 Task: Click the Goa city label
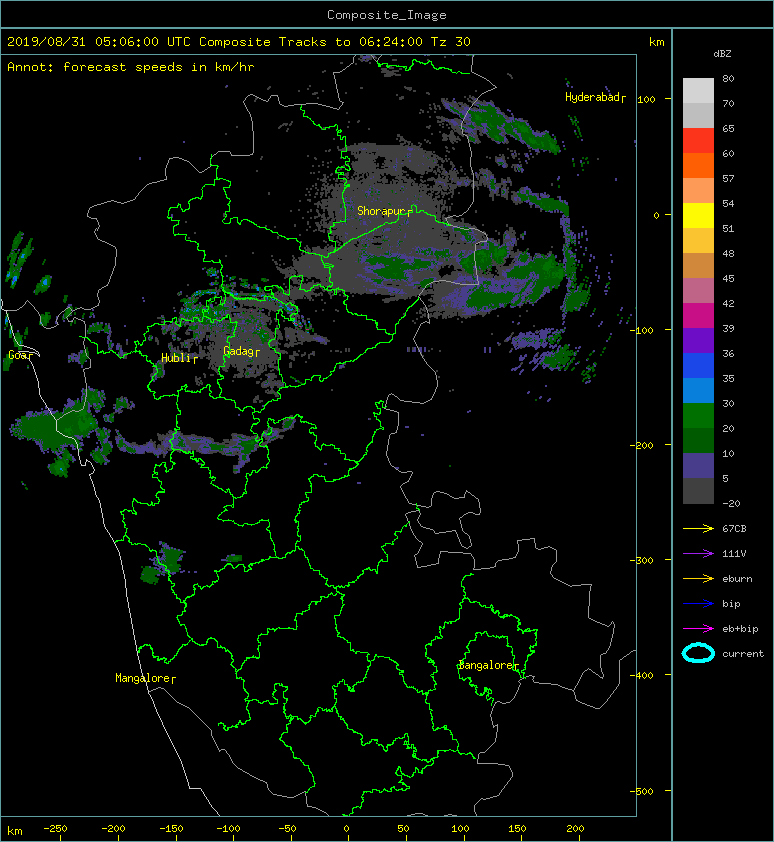coord(20,355)
